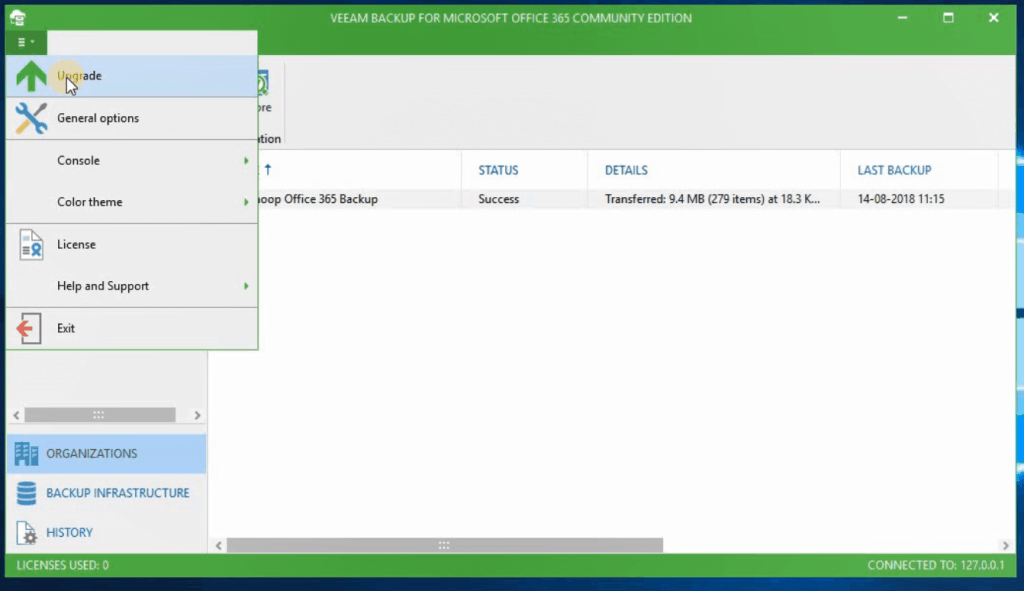Click the General options wrench icon
Viewport: 1024px width, 591px height.
[31, 118]
